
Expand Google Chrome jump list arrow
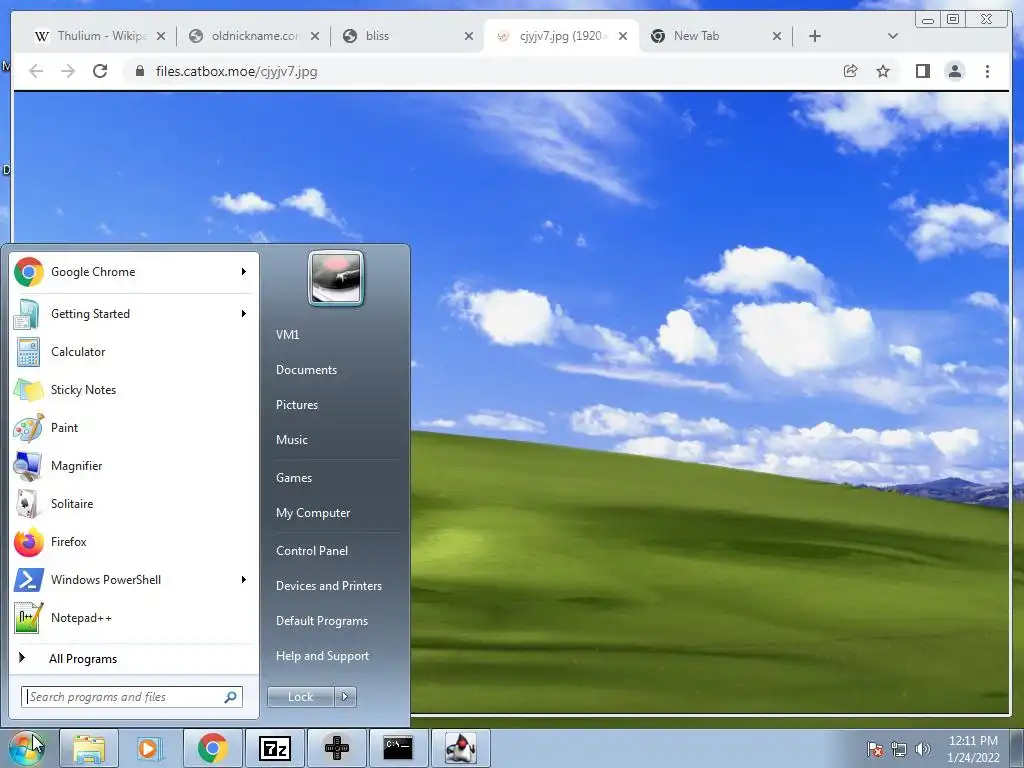(x=244, y=272)
